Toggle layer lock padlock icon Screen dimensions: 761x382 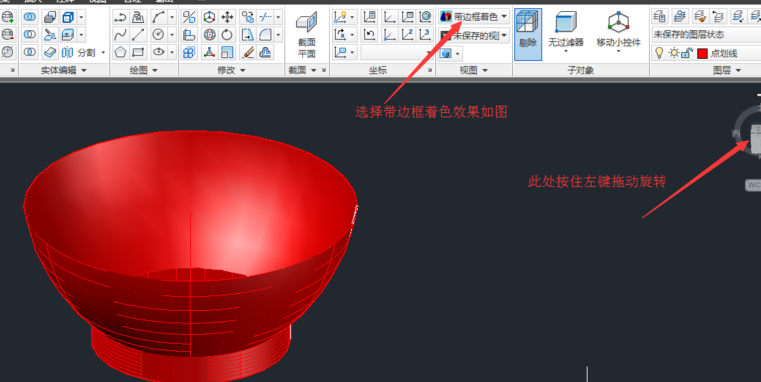(x=686, y=53)
